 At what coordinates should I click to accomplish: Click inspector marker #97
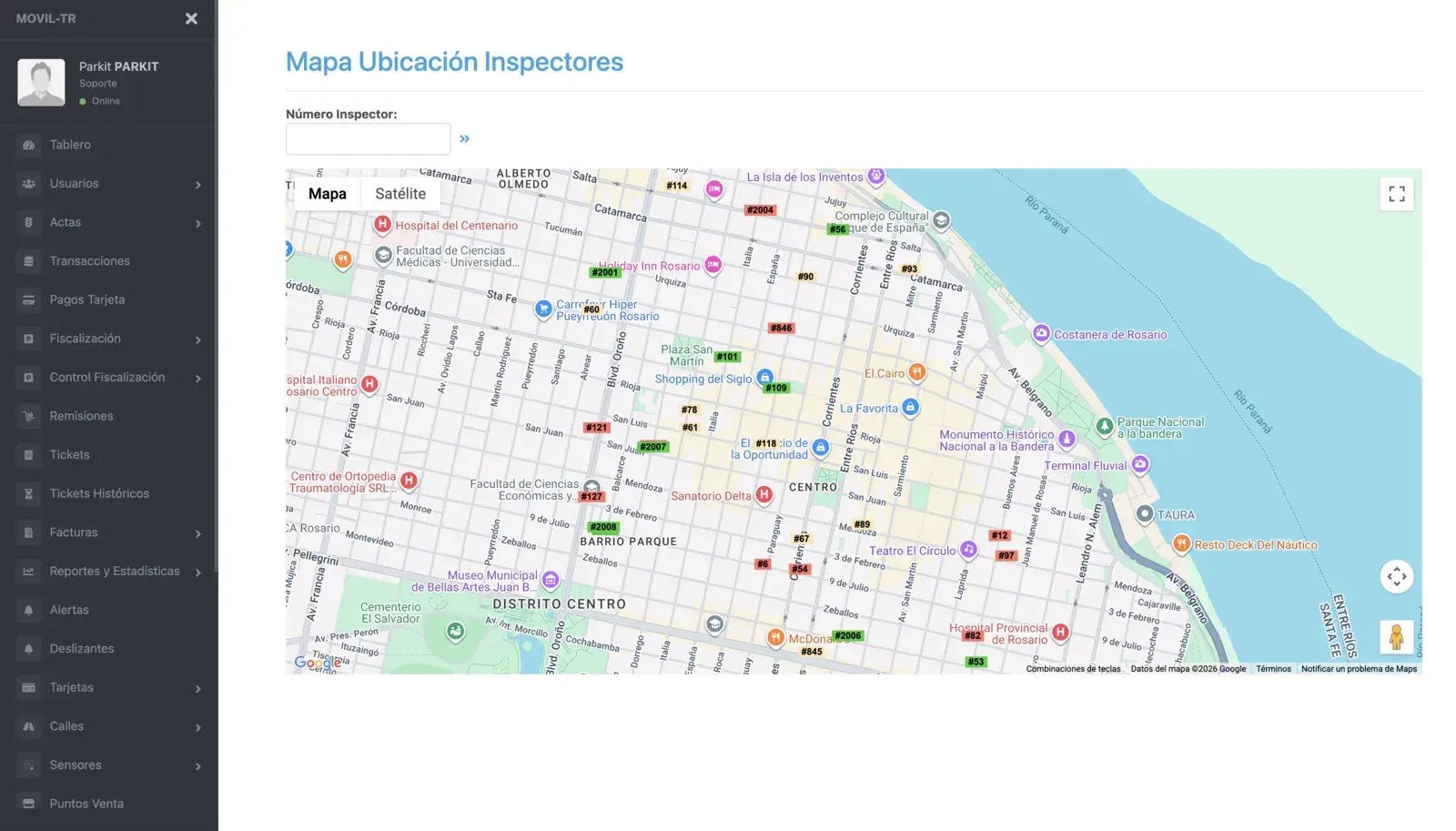(1006, 555)
